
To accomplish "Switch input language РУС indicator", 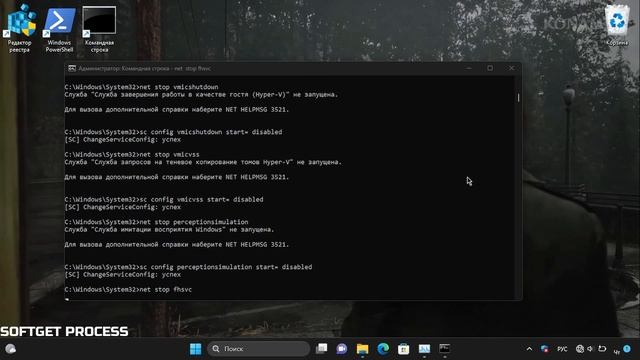I will (x=562, y=349).
